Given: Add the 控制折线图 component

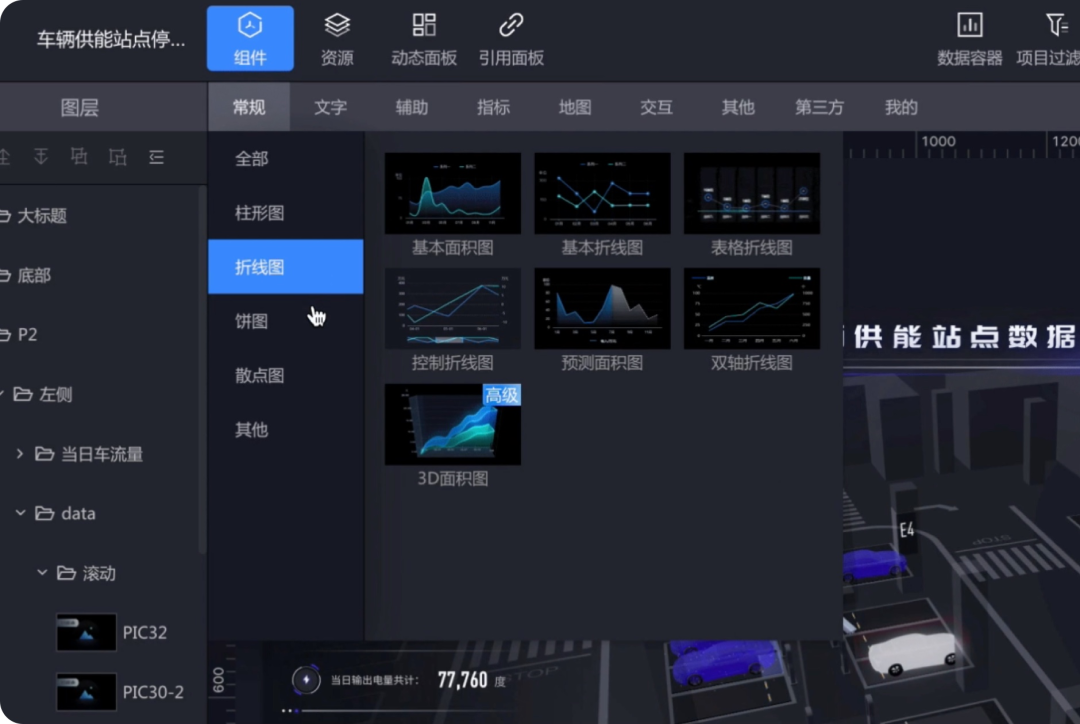Looking at the screenshot, I should (x=453, y=309).
